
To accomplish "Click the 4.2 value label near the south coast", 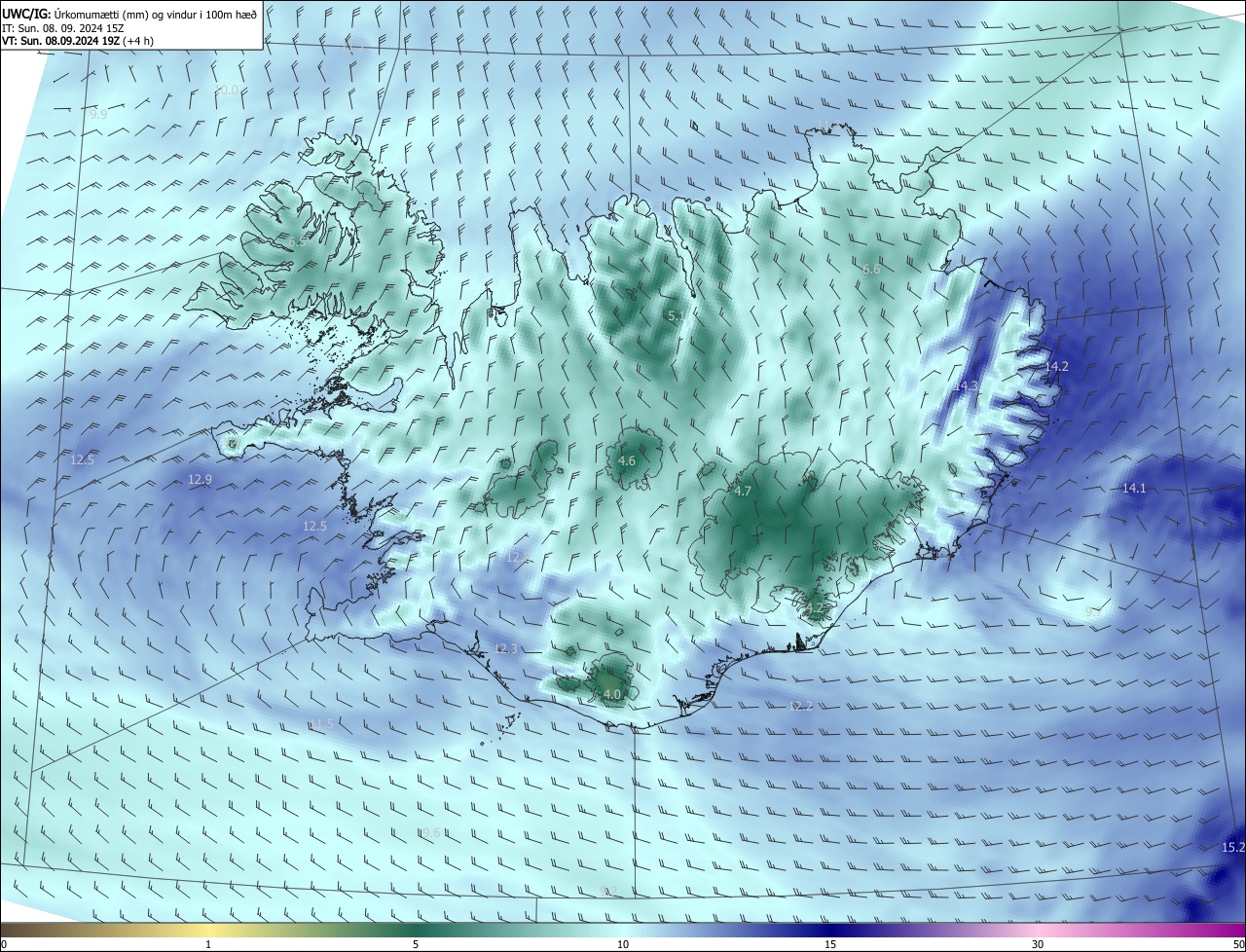I will point(815,608).
